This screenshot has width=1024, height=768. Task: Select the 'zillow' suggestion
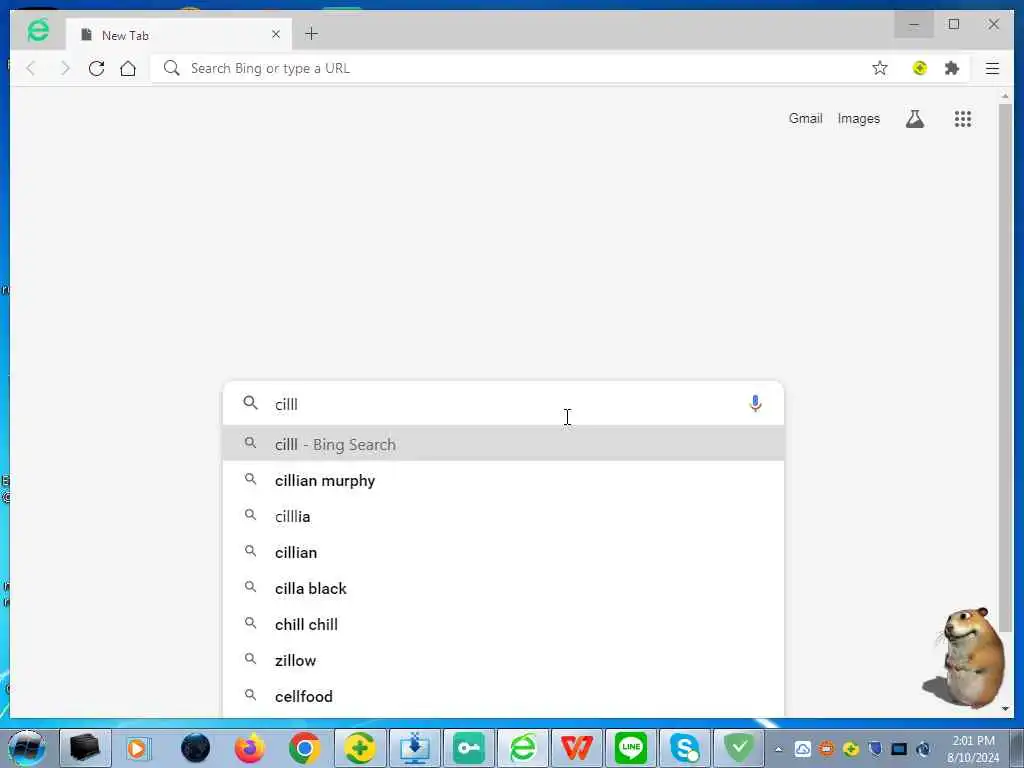(x=503, y=660)
